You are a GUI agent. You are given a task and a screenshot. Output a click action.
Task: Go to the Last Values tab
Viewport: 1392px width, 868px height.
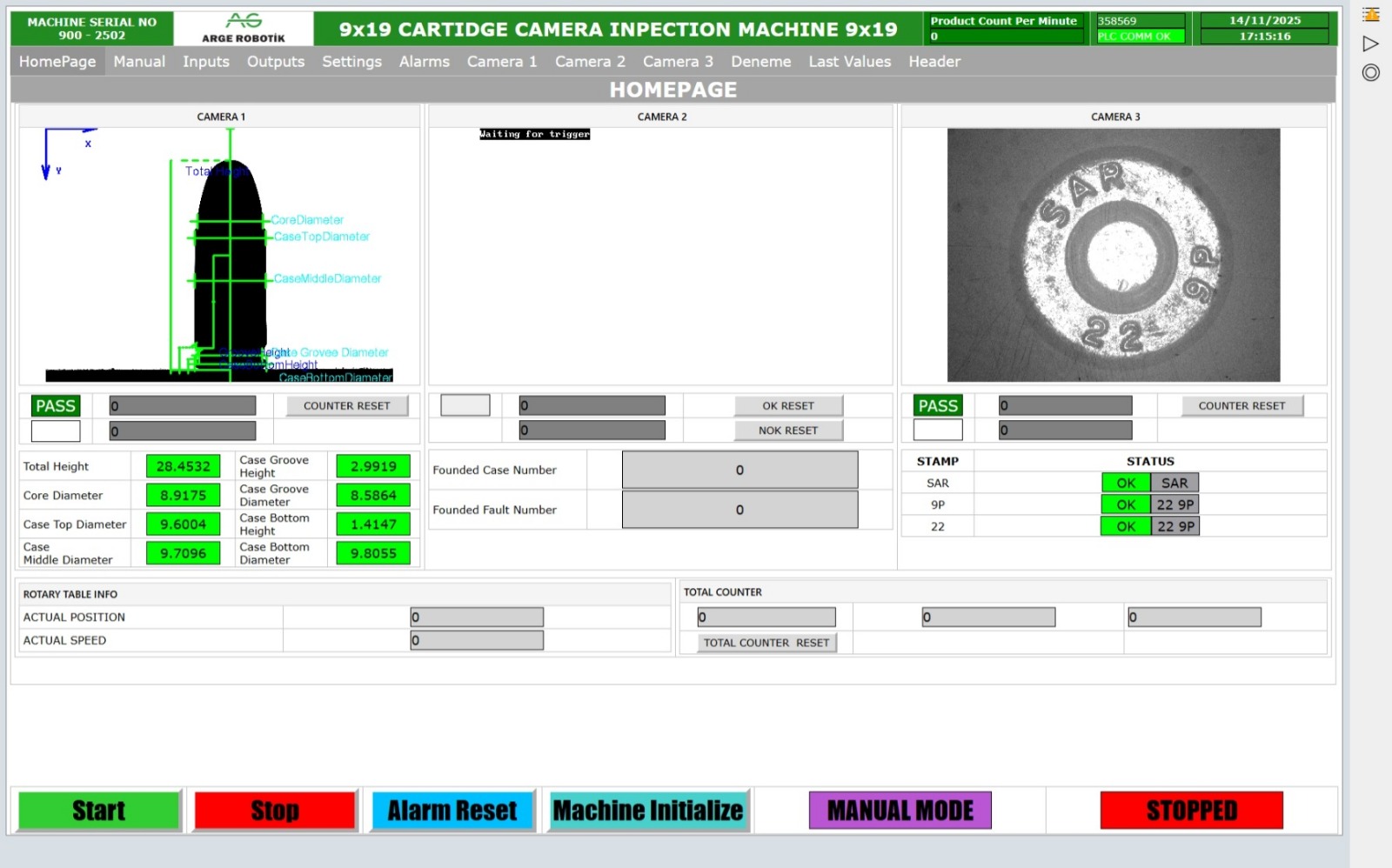coord(849,62)
